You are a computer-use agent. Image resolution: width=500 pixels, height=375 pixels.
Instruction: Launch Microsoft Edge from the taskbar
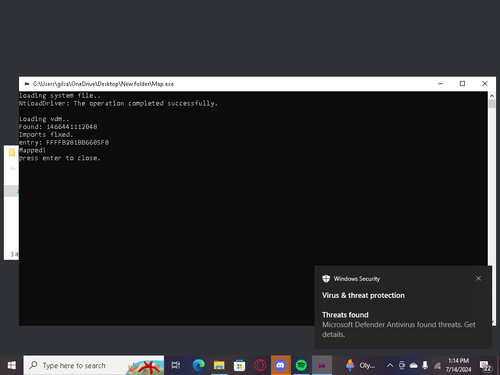pyautogui.click(x=199, y=365)
